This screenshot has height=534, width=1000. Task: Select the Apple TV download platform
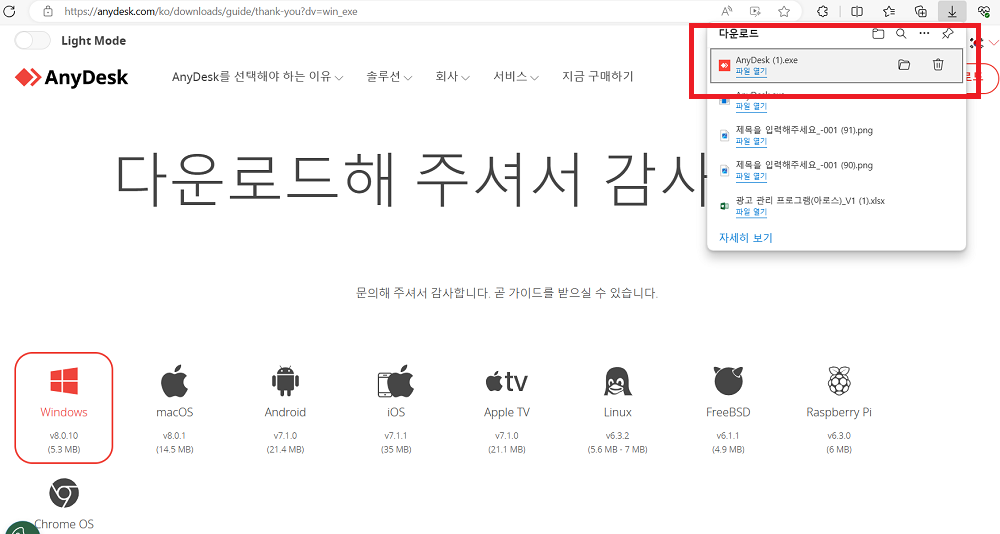pos(507,408)
